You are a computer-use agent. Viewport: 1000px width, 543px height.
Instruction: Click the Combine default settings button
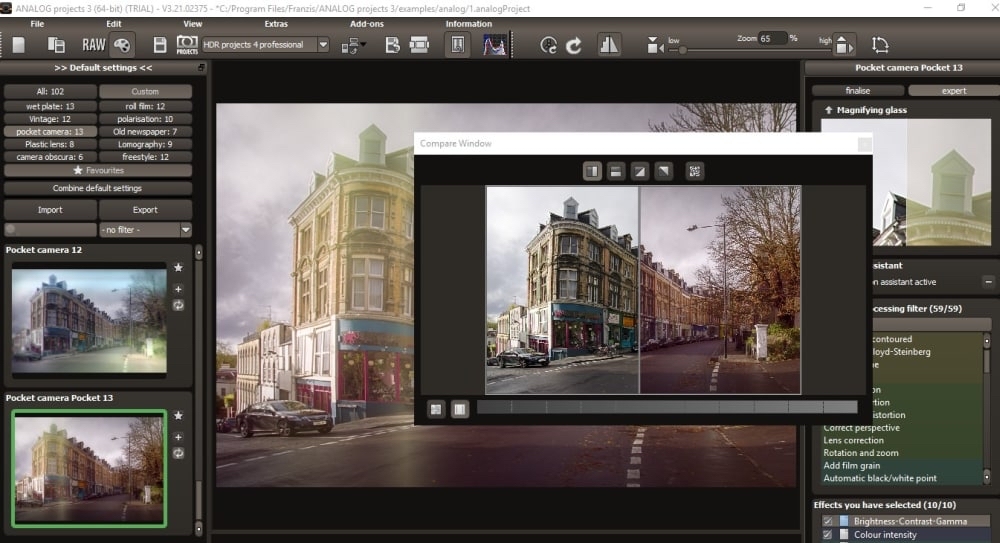(97, 188)
